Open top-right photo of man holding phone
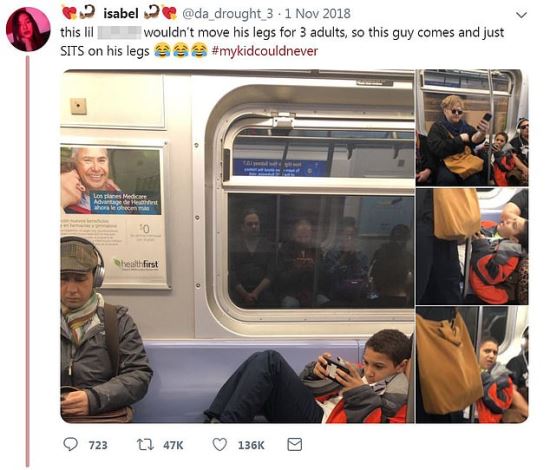550x470 pixels. [472, 128]
